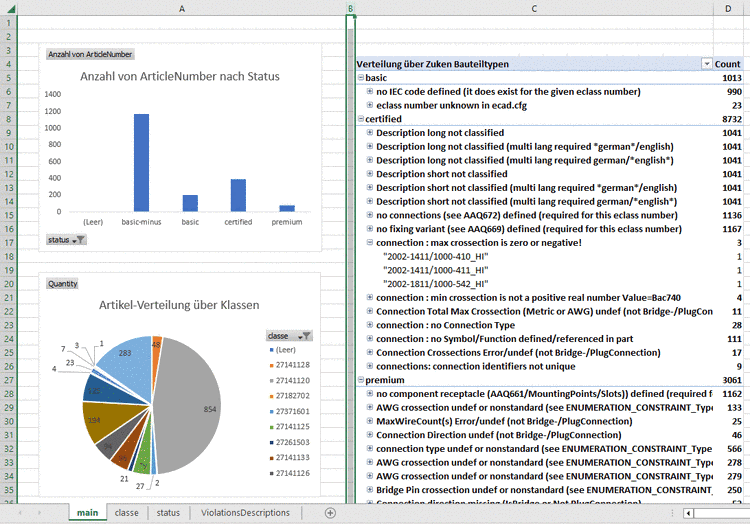Select cell "2002-1411/1000-411_HI"

click(x=534, y=270)
